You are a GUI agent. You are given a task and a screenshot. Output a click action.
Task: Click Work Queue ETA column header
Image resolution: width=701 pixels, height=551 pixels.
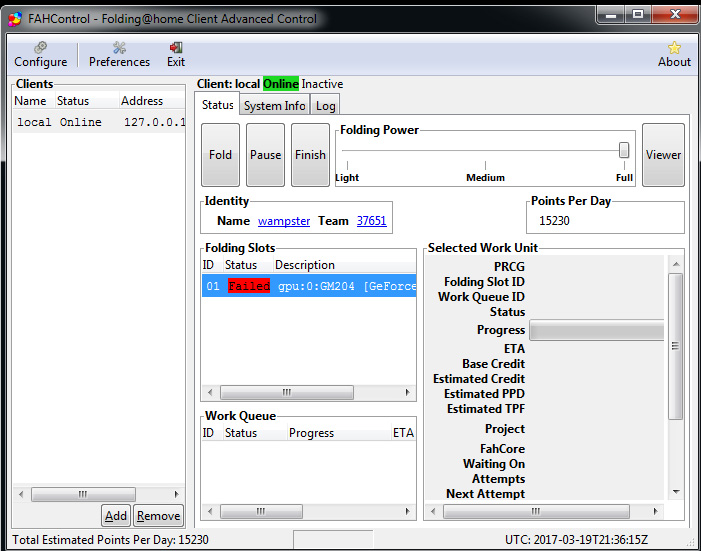[x=404, y=433]
